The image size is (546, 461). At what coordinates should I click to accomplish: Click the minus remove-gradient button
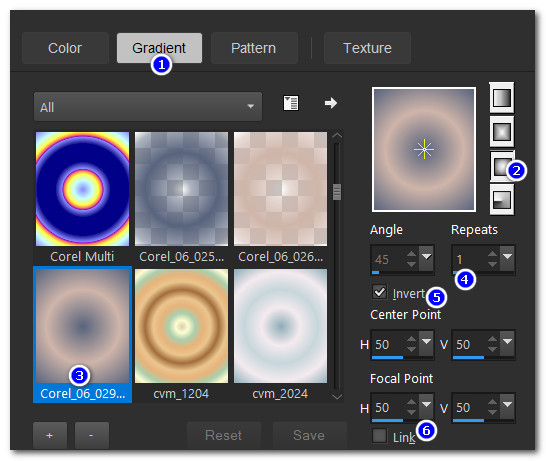(x=92, y=435)
